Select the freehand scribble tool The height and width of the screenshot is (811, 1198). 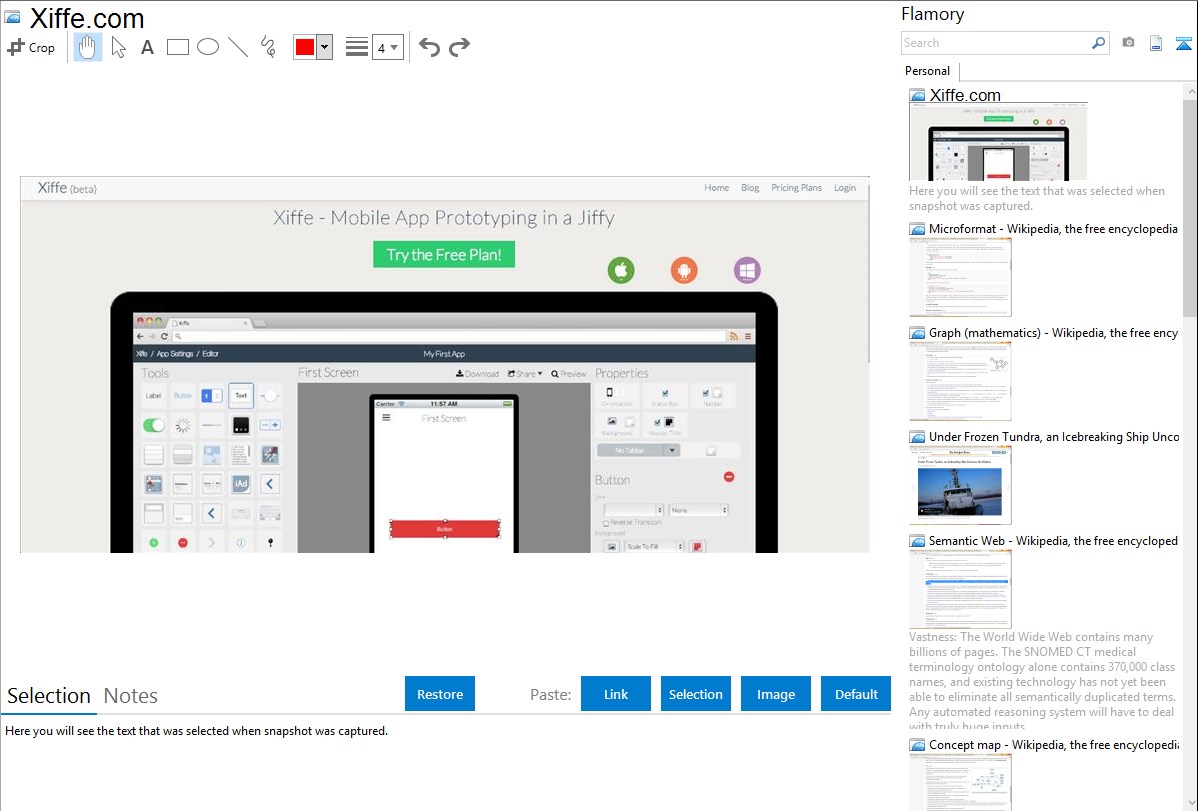click(268, 47)
